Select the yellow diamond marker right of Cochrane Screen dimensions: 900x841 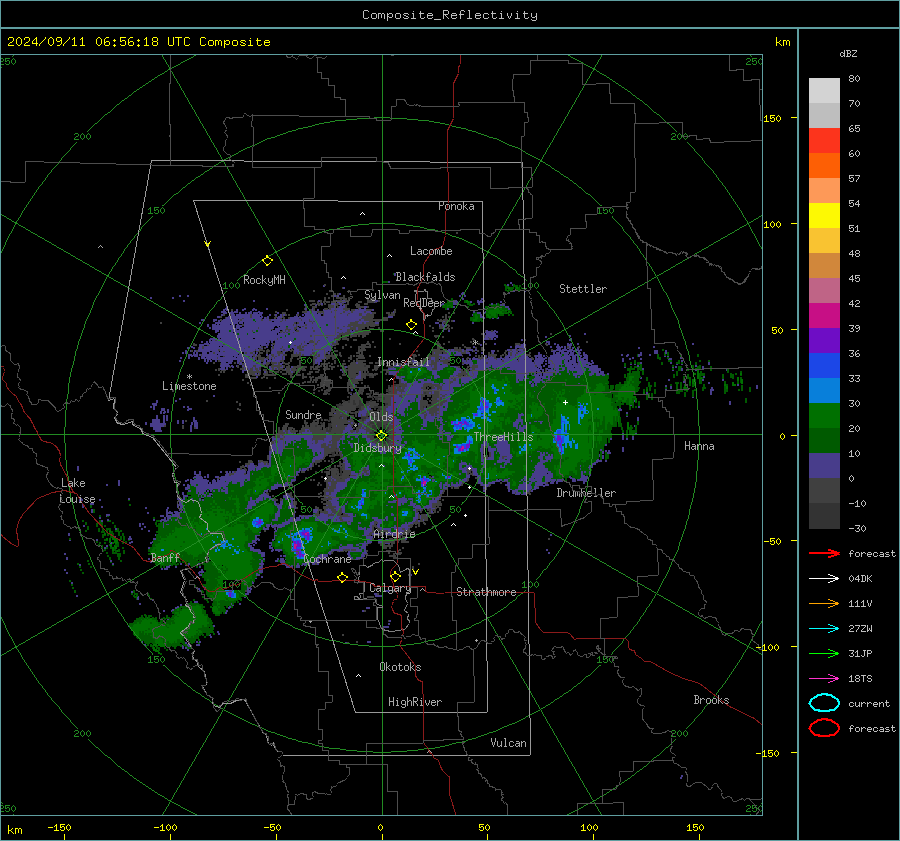[343, 577]
